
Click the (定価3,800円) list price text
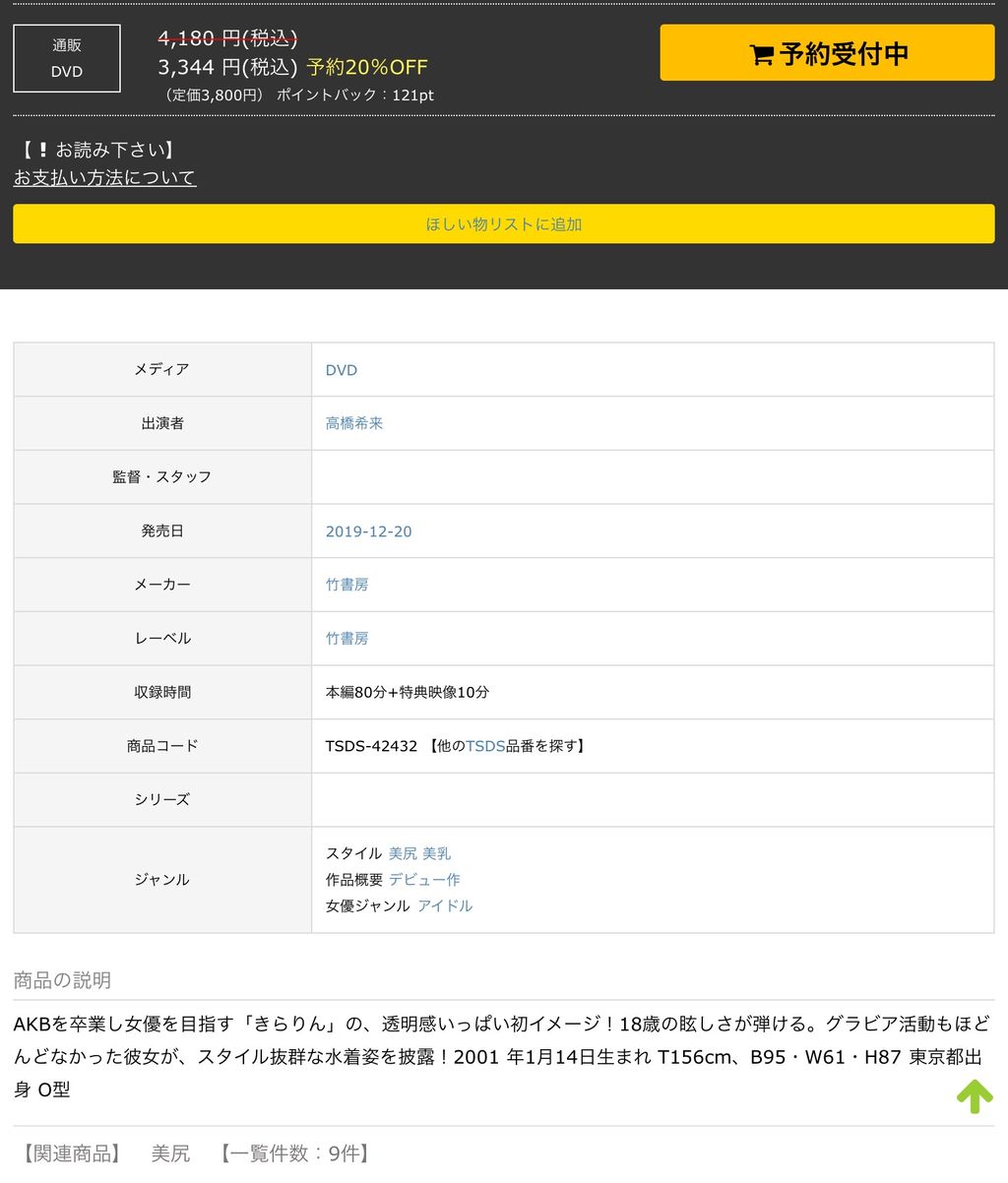pyautogui.click(x=214, y=95)
